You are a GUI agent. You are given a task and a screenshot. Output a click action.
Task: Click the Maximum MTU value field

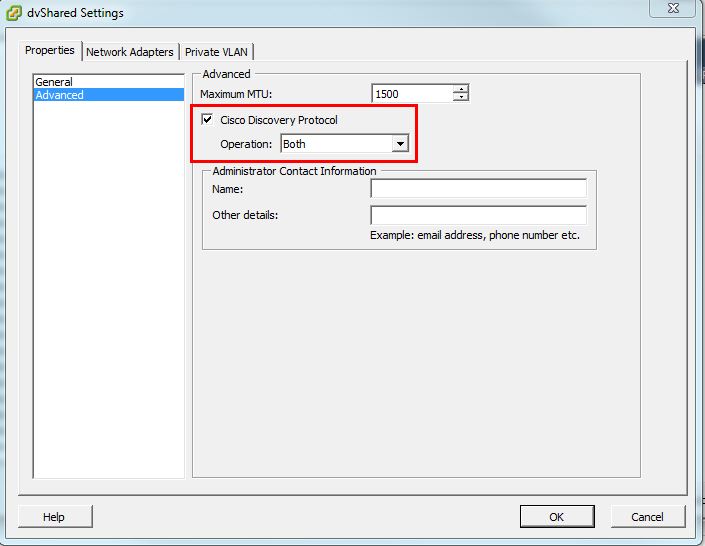pyautogui.click(x=411, y=94)
